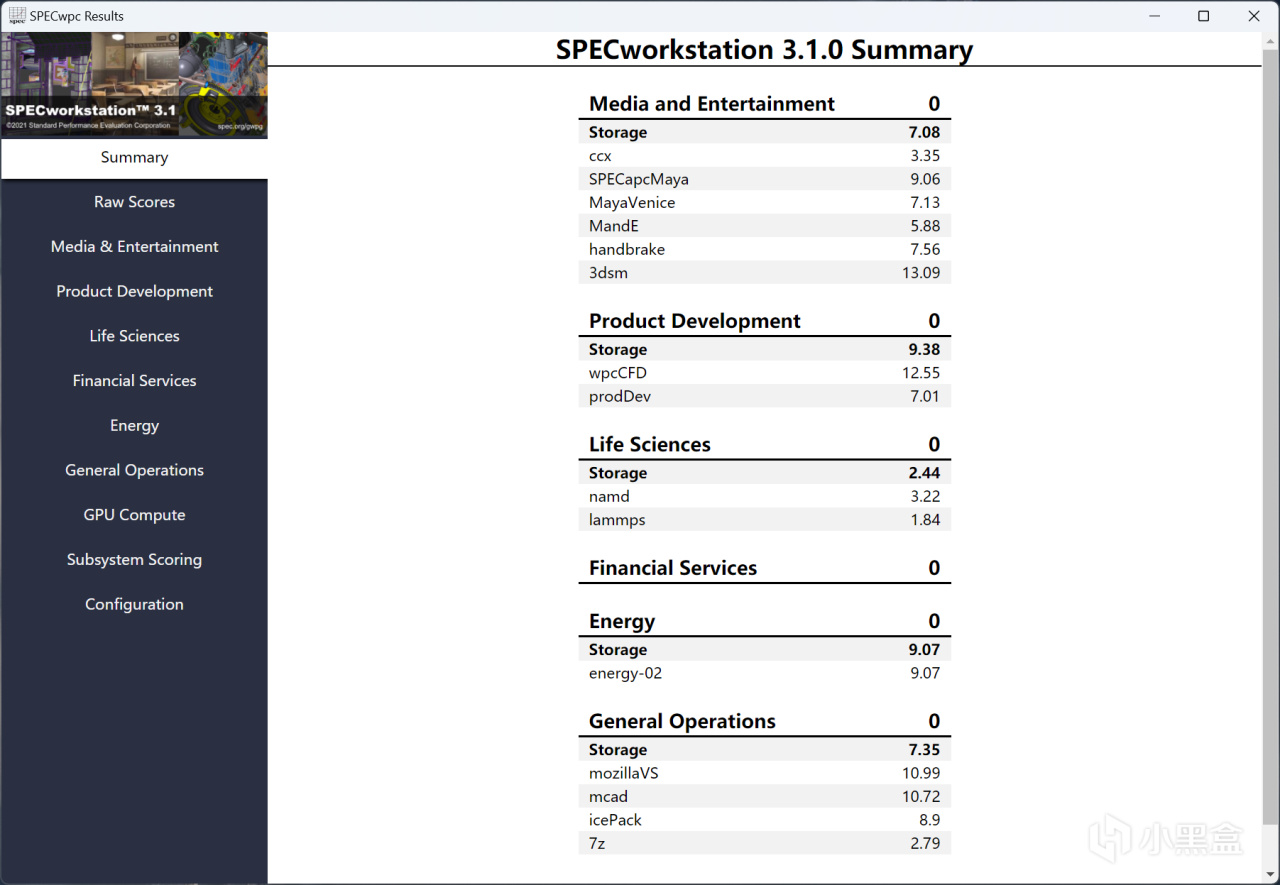Open the Configuration tab
The image size is (1280, 885).
pyautogui.click(x=134, y=604)
